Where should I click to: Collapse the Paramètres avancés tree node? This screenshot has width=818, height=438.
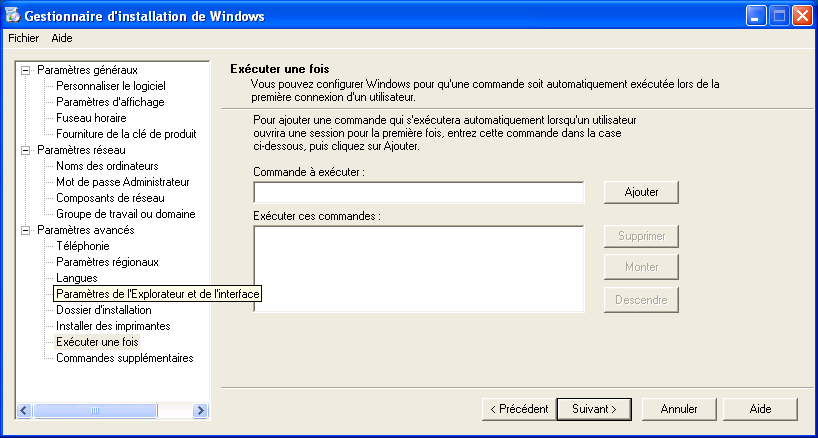[25, 230]
